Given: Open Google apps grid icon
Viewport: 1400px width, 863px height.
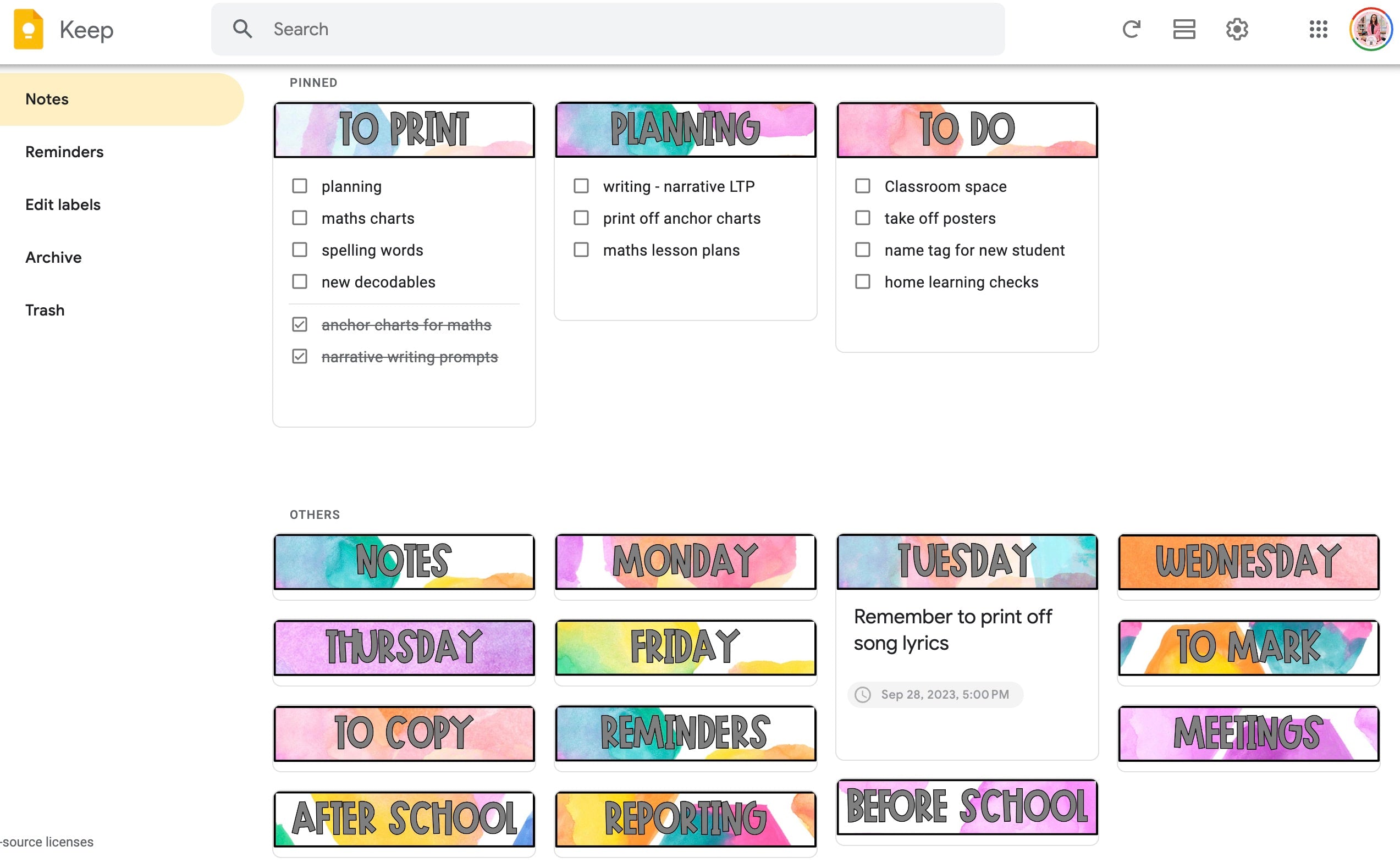Looking at the screenshot, I should (1318, 29).
